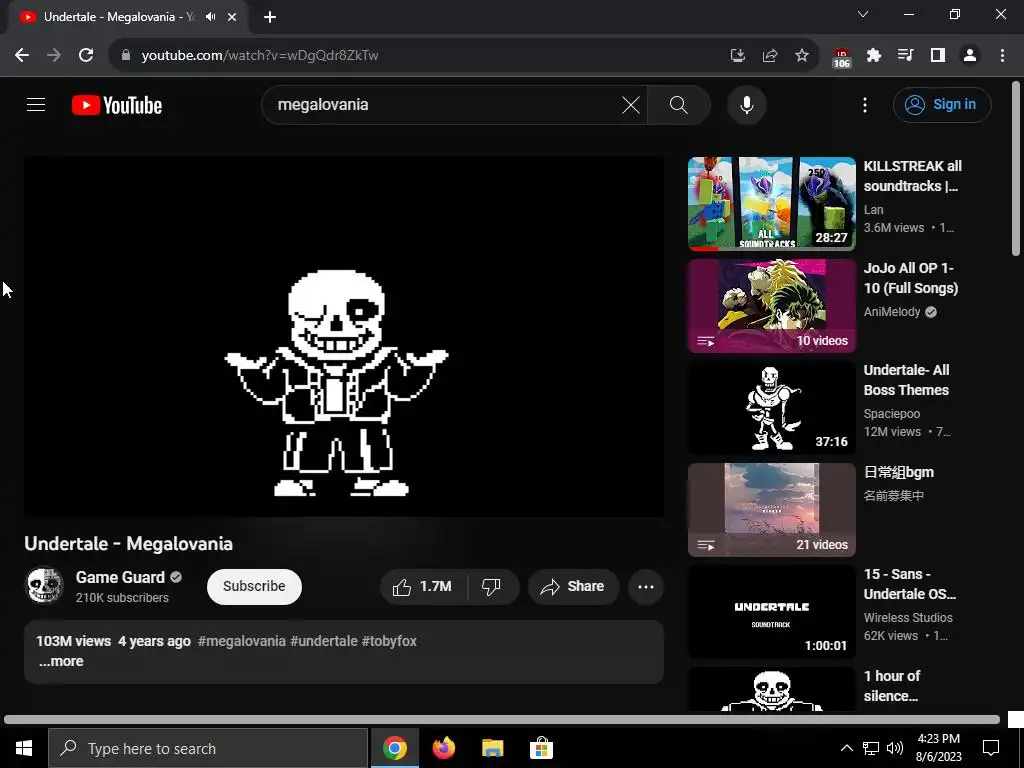The width and height of the screenshot is (1024, 768).
Task: Open JoJo All OP 1-10 playlist thumbnail
Action: 771,305
